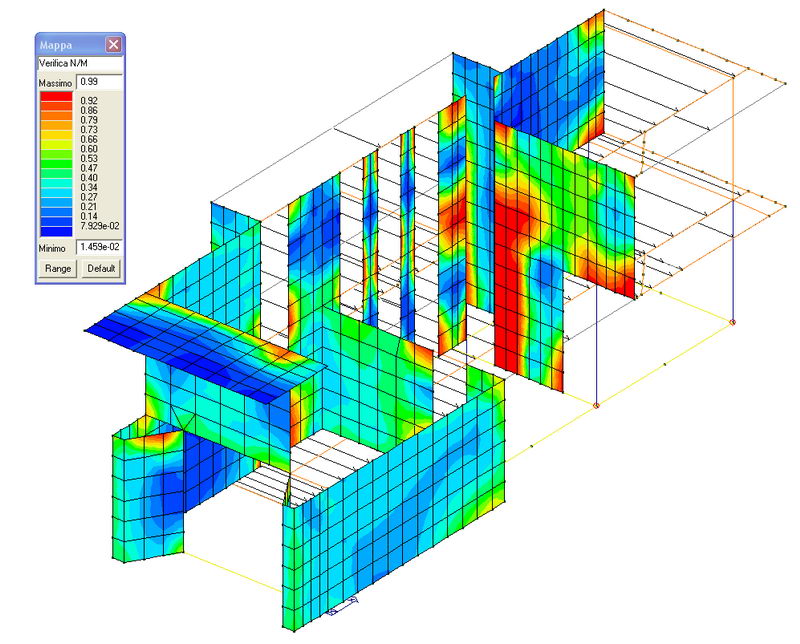Select the Verifica N/M field
Image resolution: width=800 pixels, height=644 pixels.
coord(80,64)
